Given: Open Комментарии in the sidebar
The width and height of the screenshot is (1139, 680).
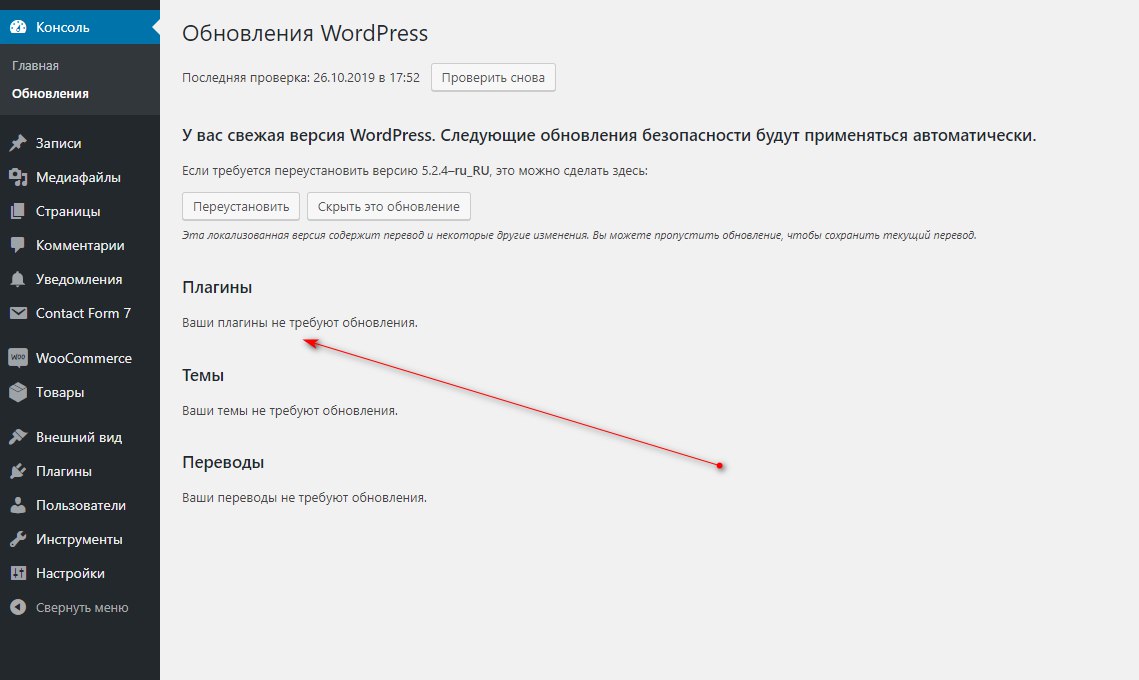Looking at the screenshot, I should 80,246.
